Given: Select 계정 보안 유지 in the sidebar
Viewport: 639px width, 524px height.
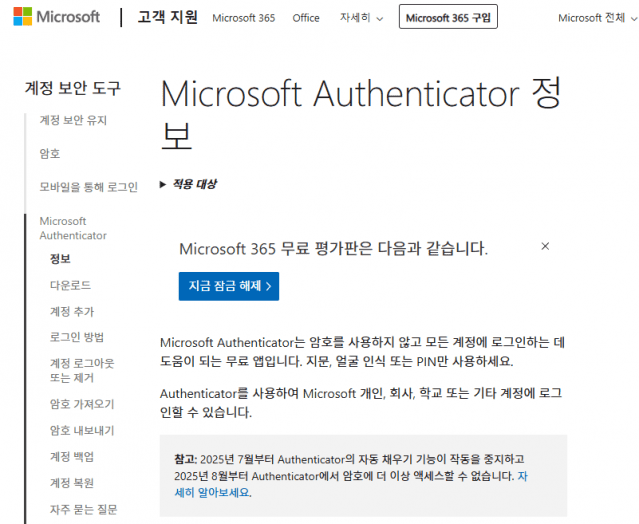Looking at the screenshot, I should [x=73, y=120].
